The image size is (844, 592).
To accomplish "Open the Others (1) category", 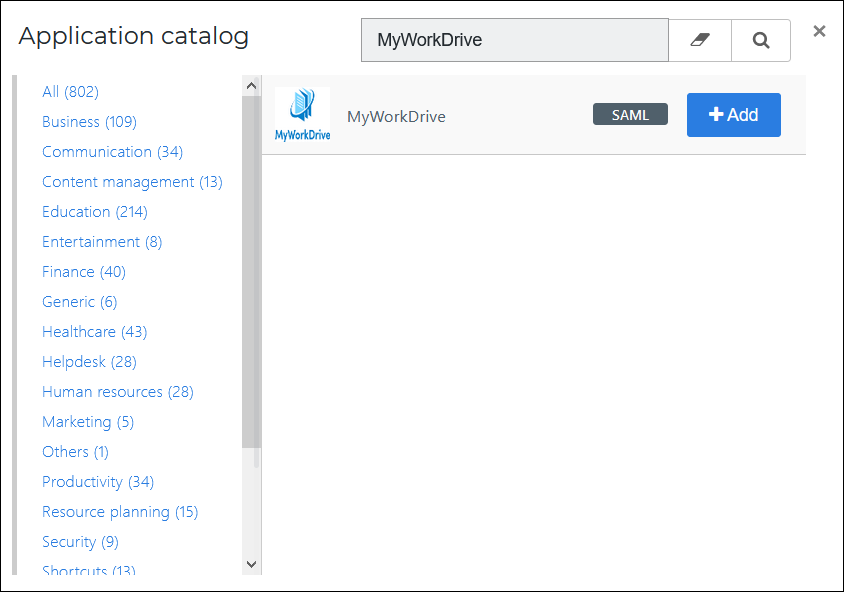I will point(75,452).
